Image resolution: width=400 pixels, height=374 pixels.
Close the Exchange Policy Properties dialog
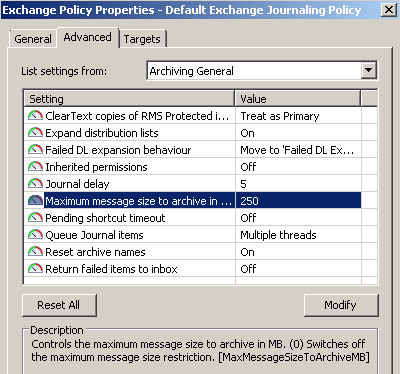(389, 10)
